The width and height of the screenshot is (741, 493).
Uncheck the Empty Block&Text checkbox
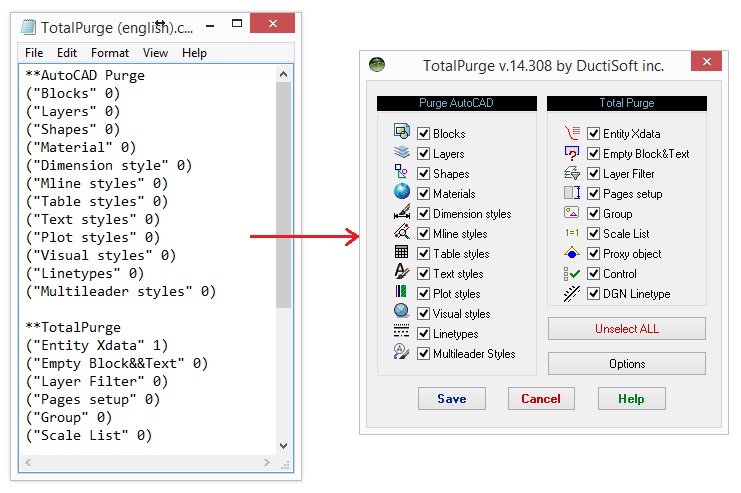(x=594, y=154)
